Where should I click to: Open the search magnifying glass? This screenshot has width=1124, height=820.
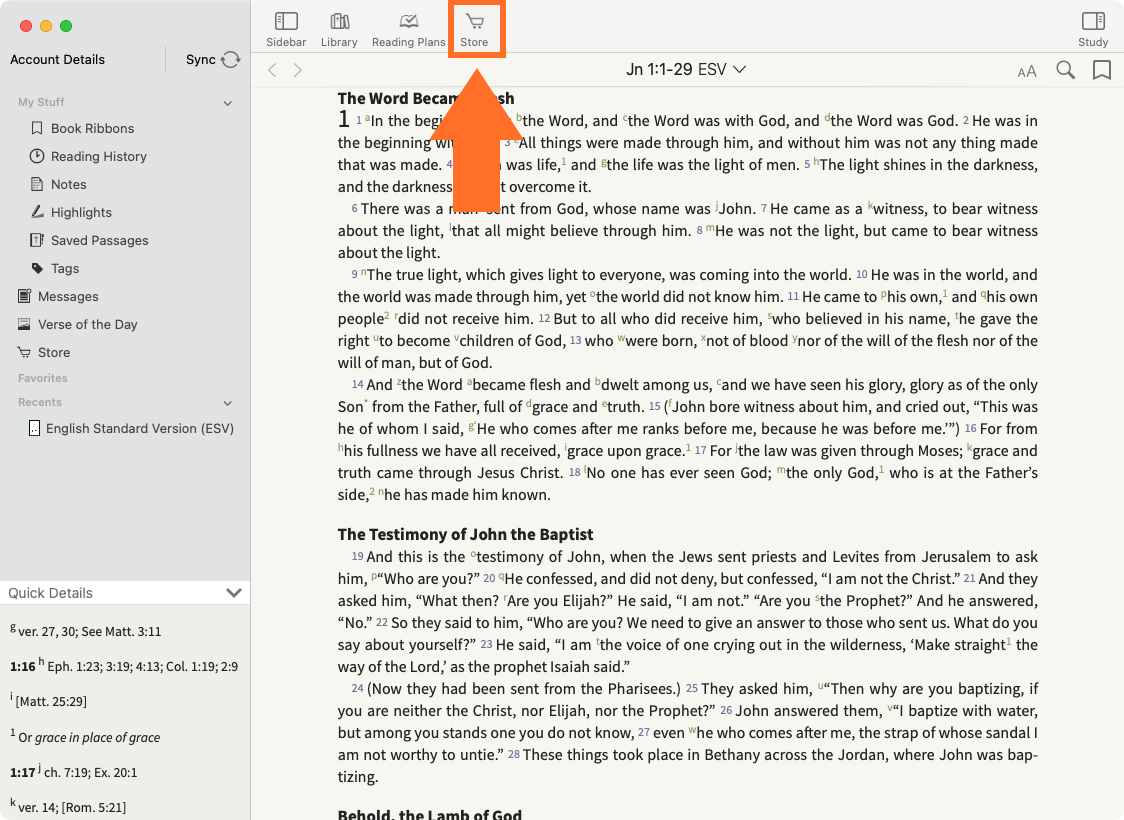tap(1066, 70)
